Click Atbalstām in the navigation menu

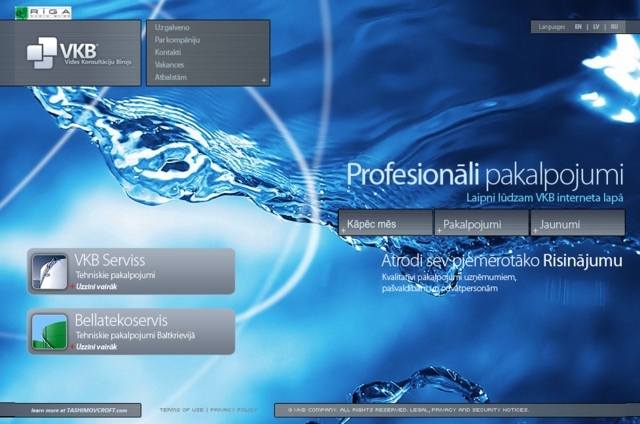(170, 77)
